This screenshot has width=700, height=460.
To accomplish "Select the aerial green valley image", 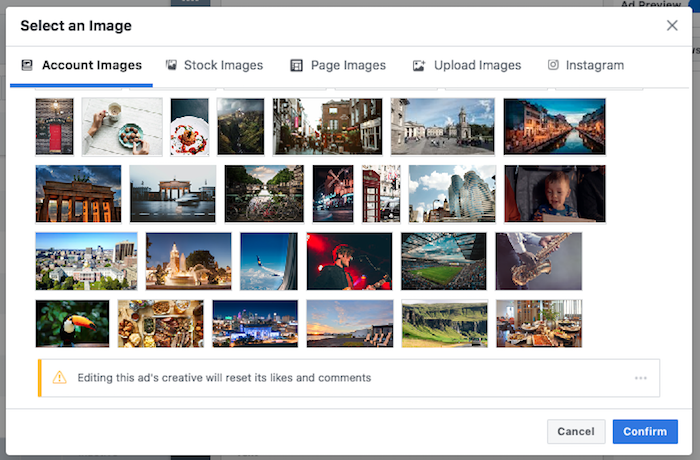I will 241,126.
